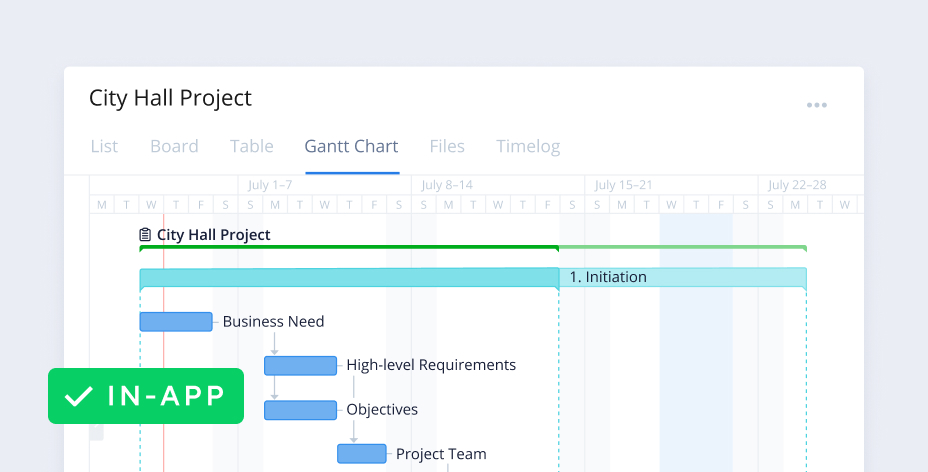This screenshot has width=928, height=472.
Task: Click the July 15–21 week header
Action: (x=623, y=185)
